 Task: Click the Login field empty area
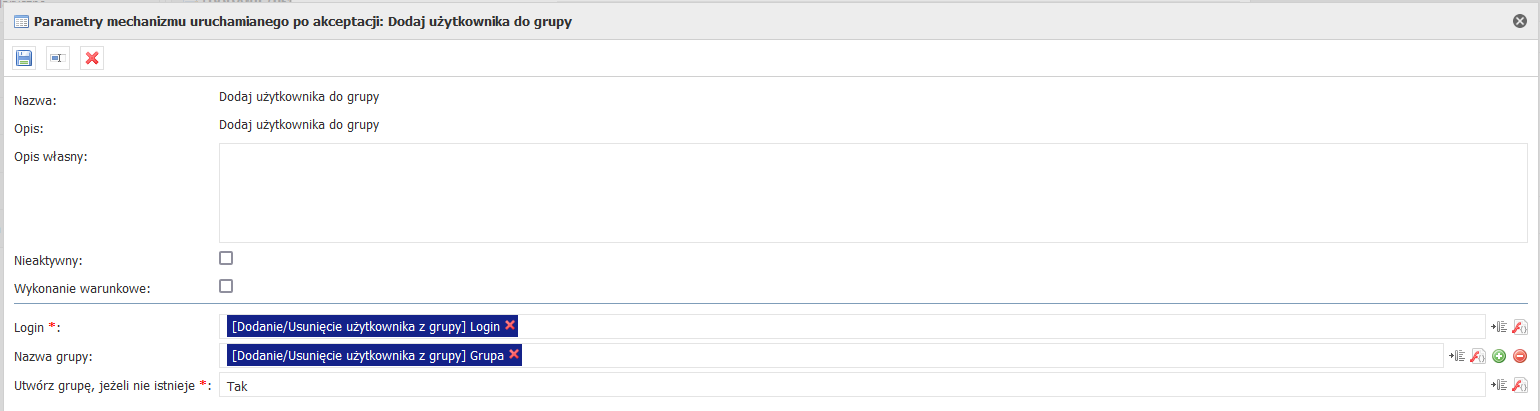pyautogui.click(x=1000, y=326)
